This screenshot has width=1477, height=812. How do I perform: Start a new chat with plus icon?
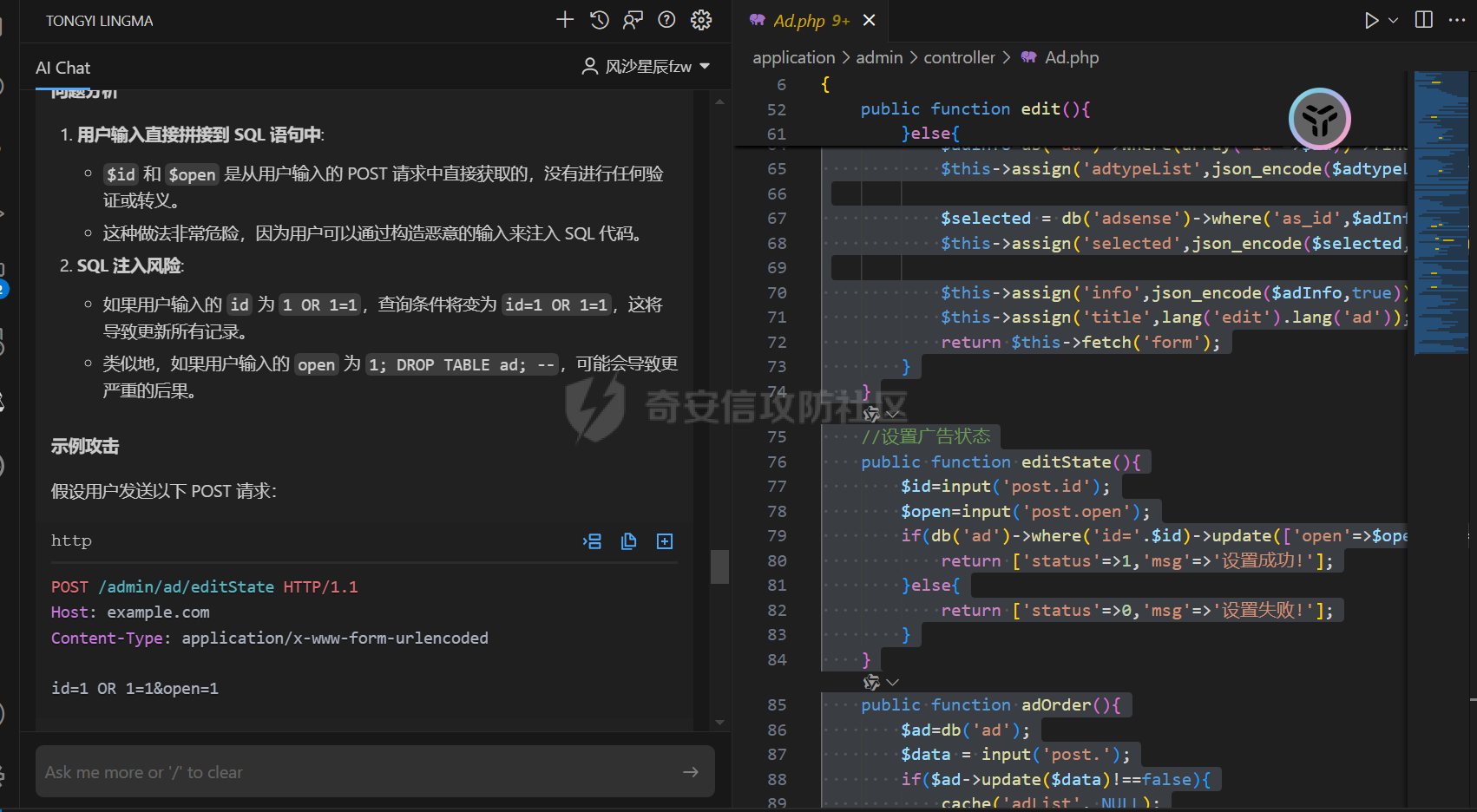point(565,20)
